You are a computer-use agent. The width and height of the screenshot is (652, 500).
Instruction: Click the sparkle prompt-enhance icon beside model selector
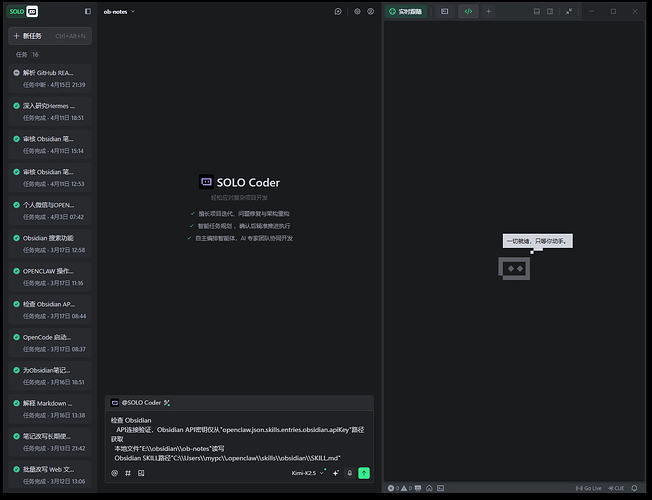[x=335, y=473]
